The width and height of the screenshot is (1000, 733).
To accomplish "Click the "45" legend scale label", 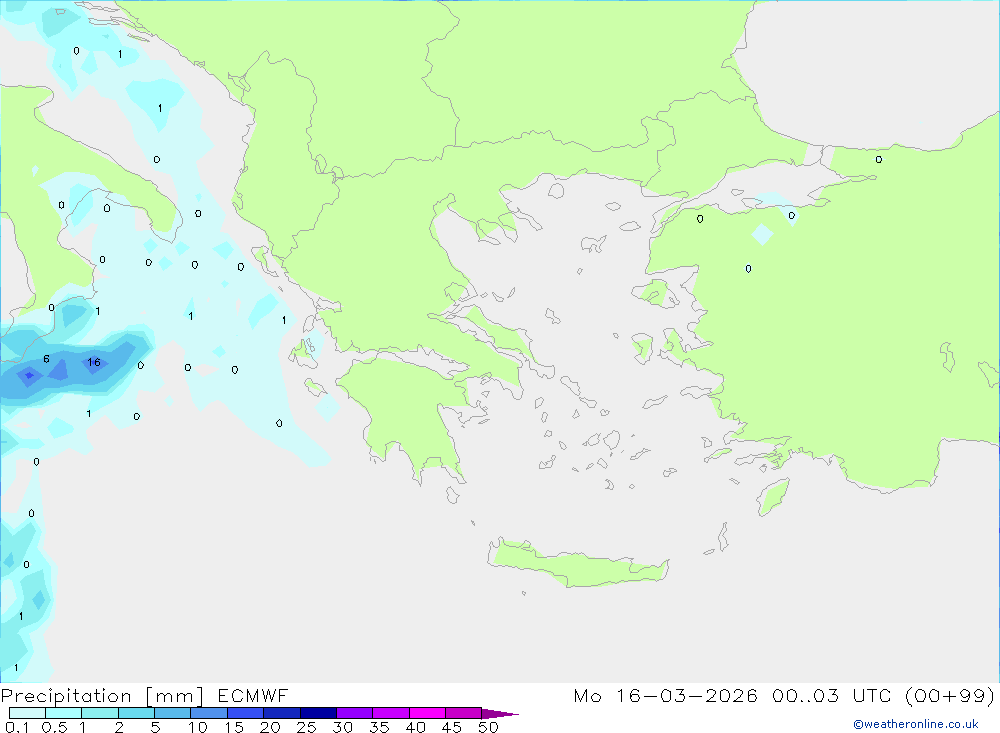I will [452, 727].
